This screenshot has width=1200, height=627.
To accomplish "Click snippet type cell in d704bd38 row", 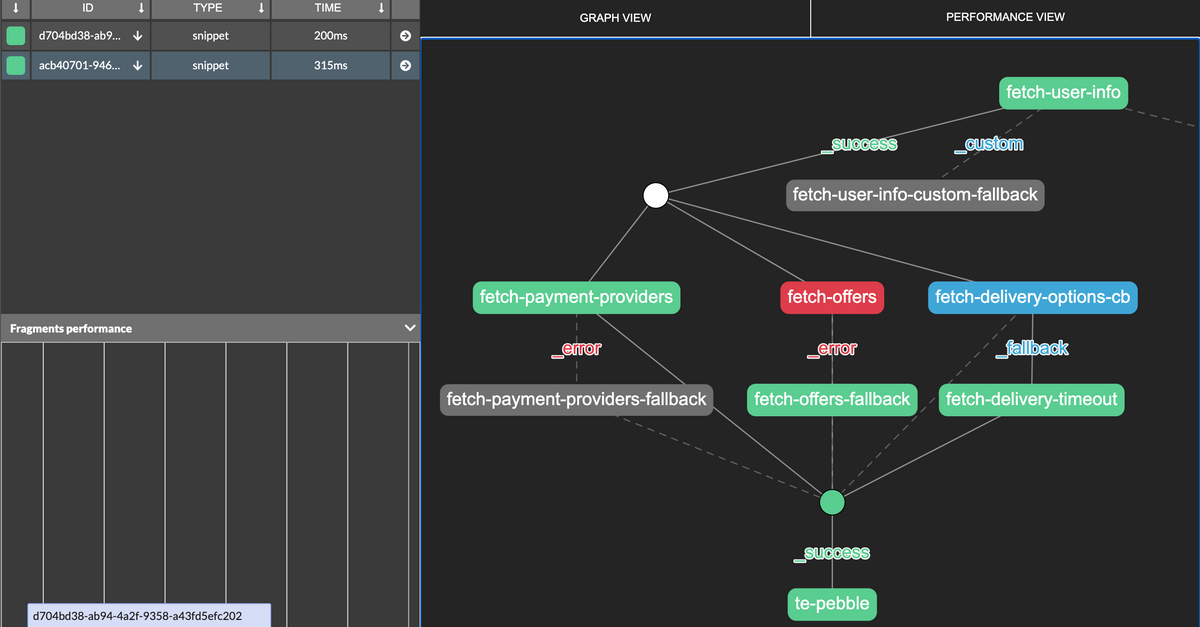I will click(211, 36).
